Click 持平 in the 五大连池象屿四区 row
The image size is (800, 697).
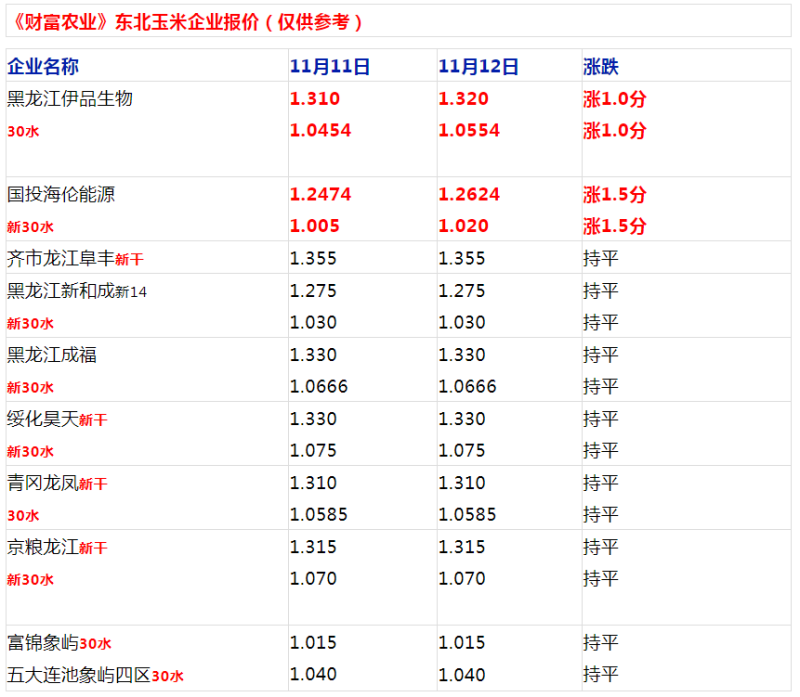pyautogui.click(x=601, y=675)
